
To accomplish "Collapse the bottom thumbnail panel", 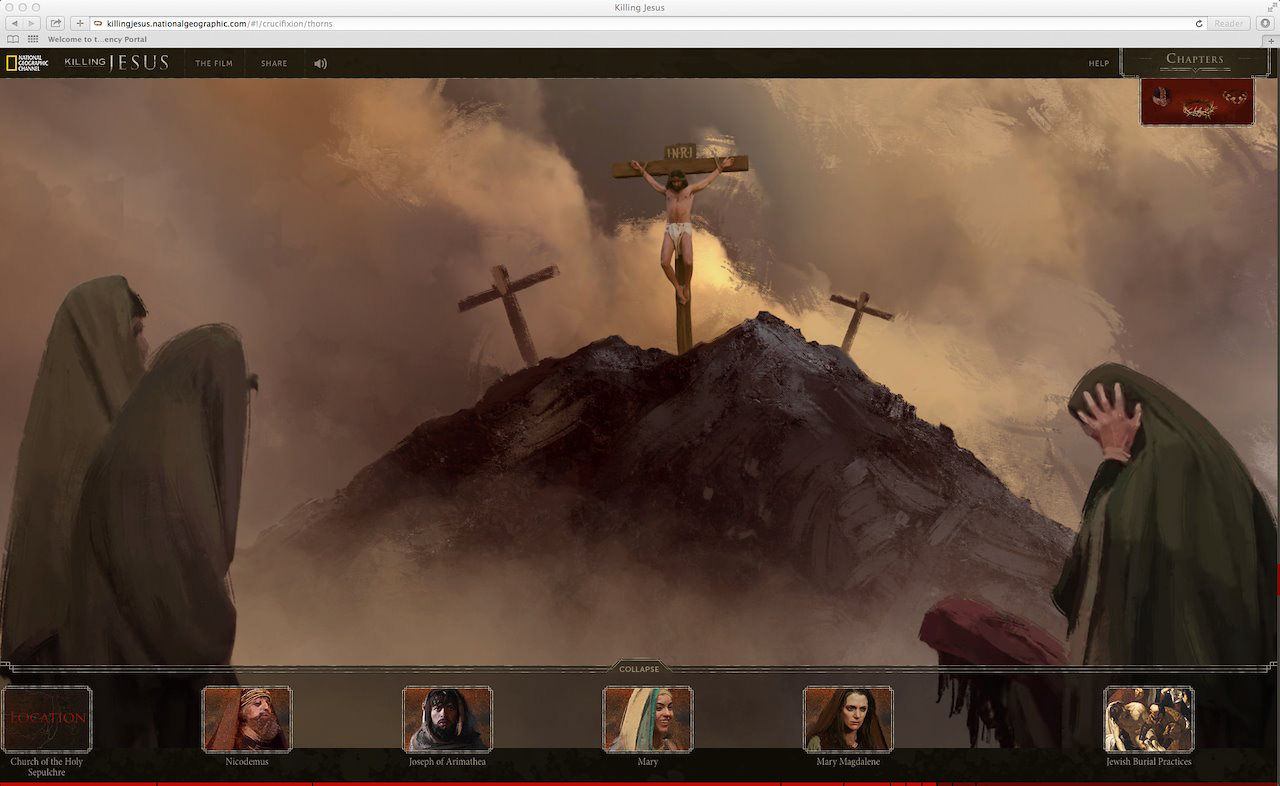I will (x=639, y=669).
